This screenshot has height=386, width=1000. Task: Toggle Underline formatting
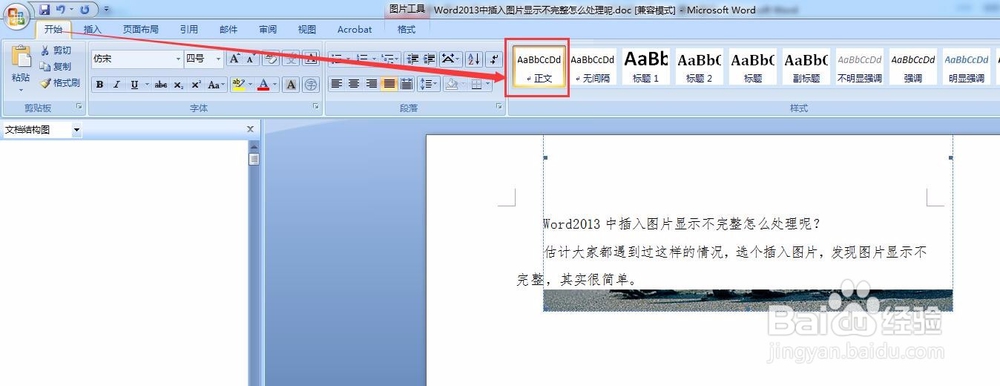click(134, 85)
